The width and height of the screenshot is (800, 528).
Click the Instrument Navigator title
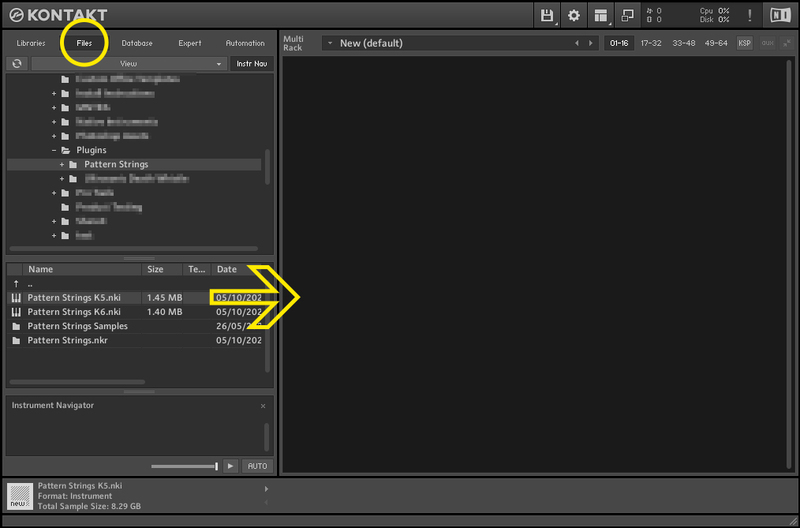[x=53, y=406]
